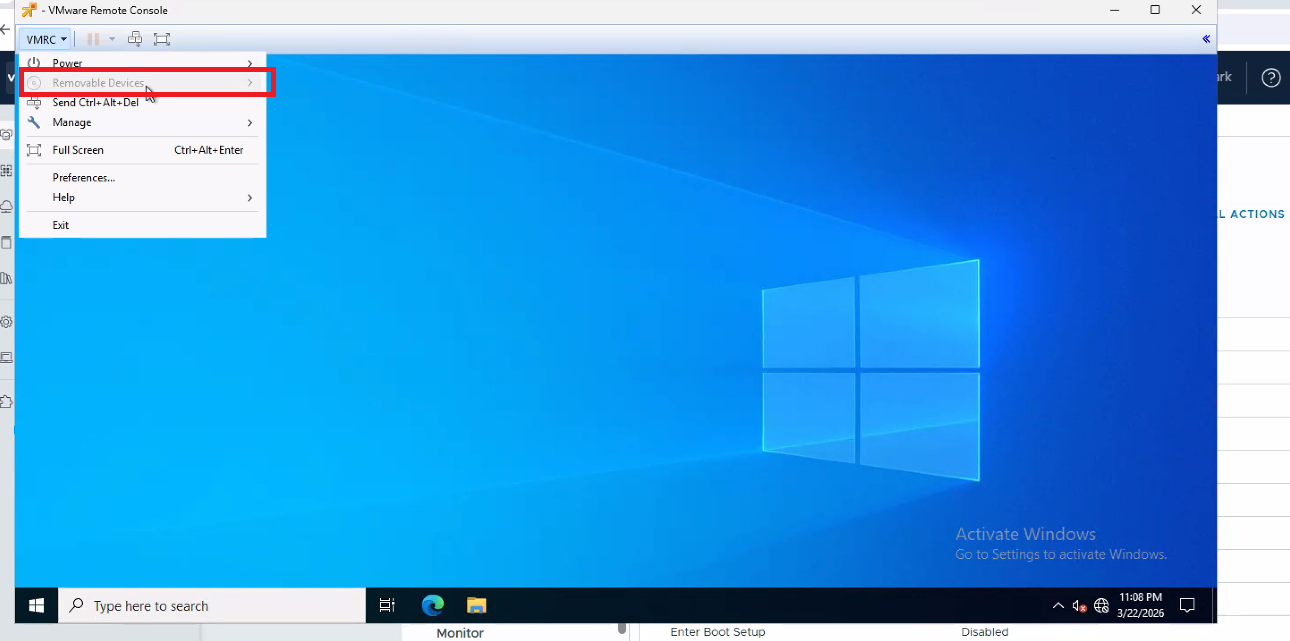Choose Send Ctrl+Alt+Del in the VMRC menu
Screen dimensions: 1290x641
tap(141, 102)
